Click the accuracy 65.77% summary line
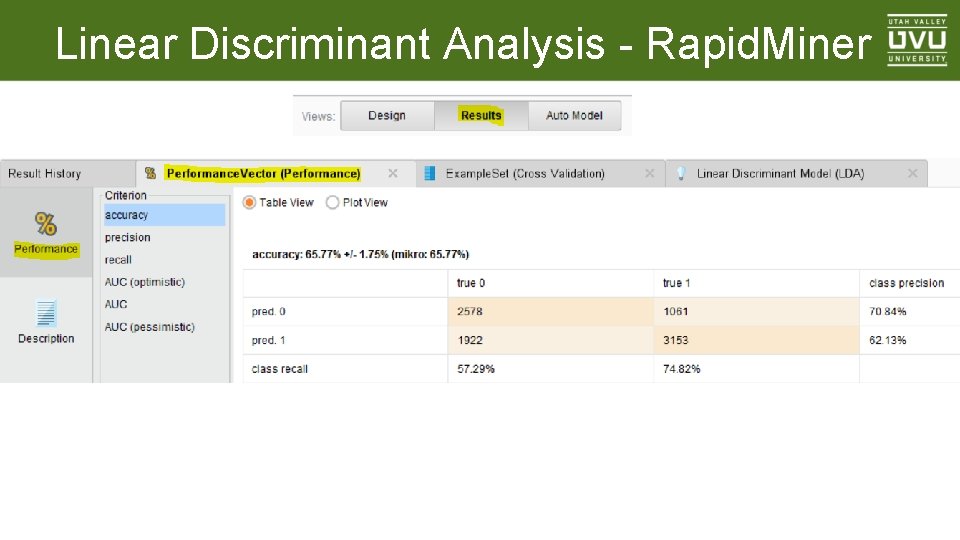The image size is (960, 540). (x=361, y=254)
